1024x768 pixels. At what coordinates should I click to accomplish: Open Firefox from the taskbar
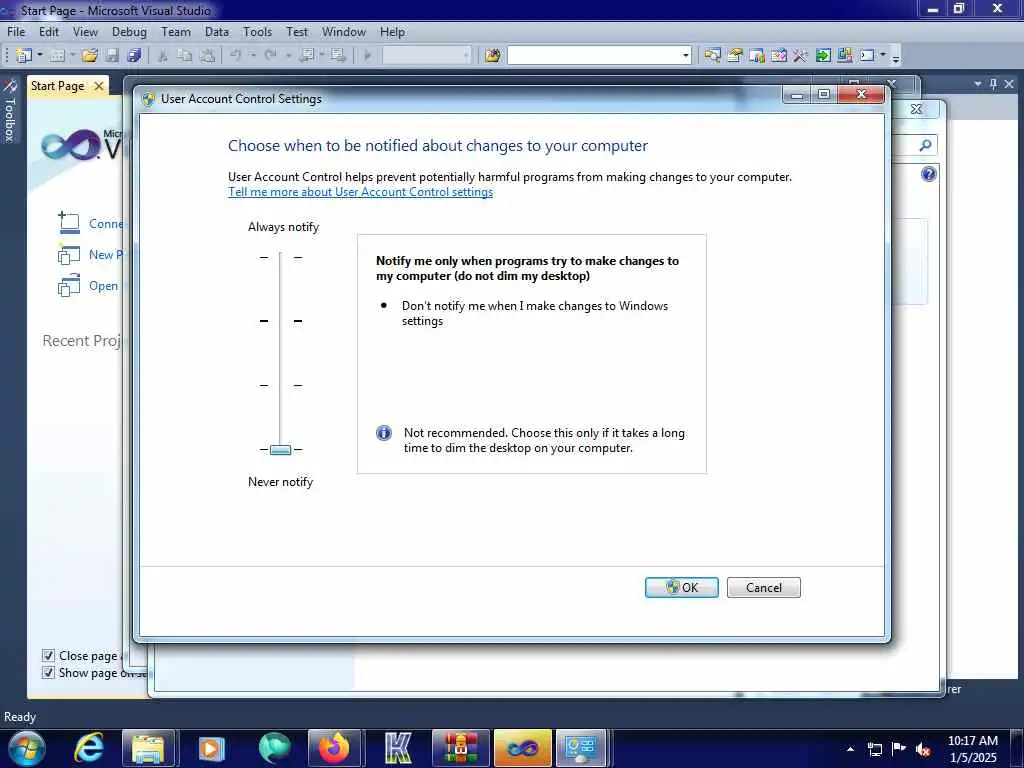(334, 748)
